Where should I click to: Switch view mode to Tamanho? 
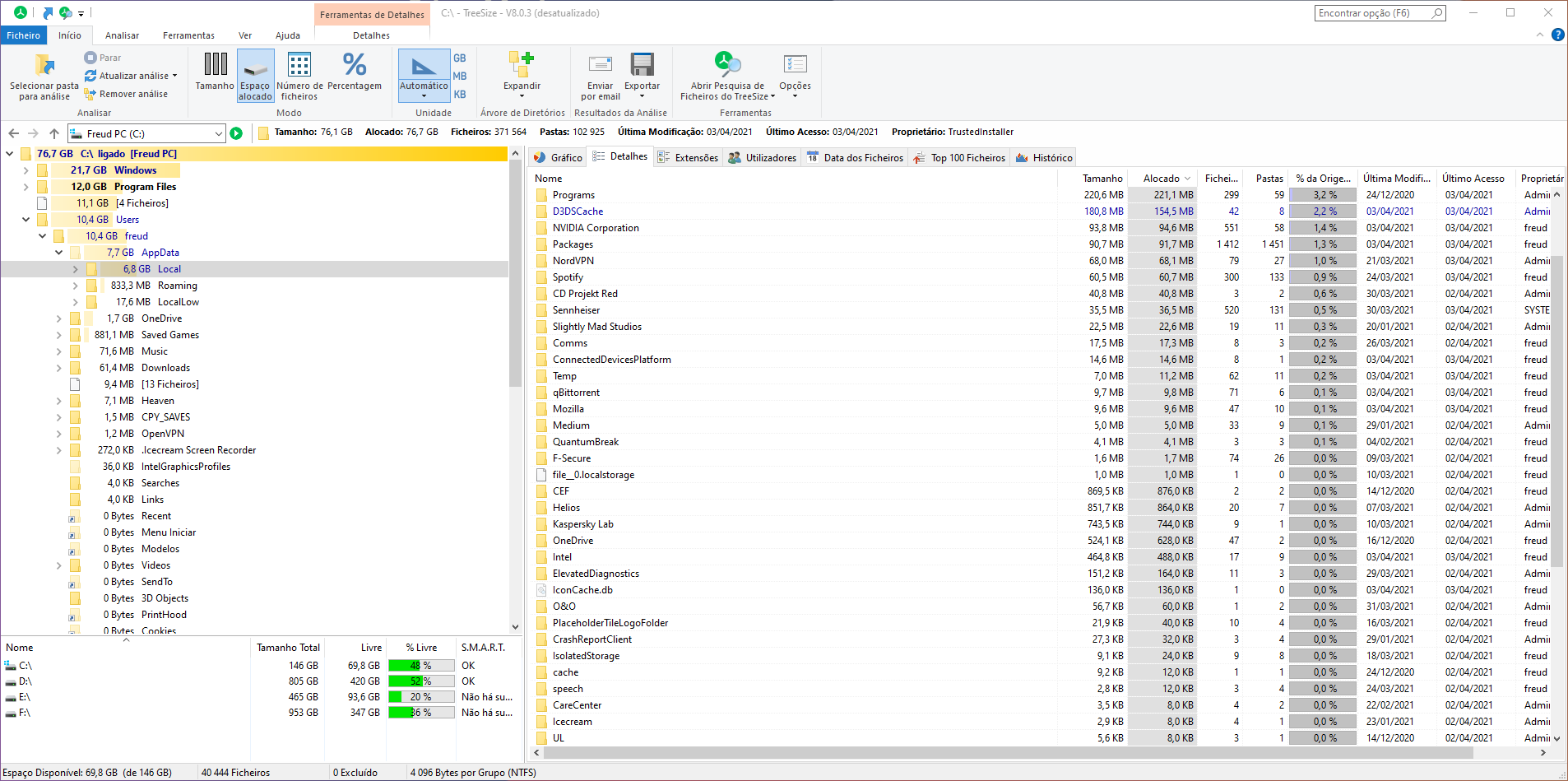coord(215,72)
